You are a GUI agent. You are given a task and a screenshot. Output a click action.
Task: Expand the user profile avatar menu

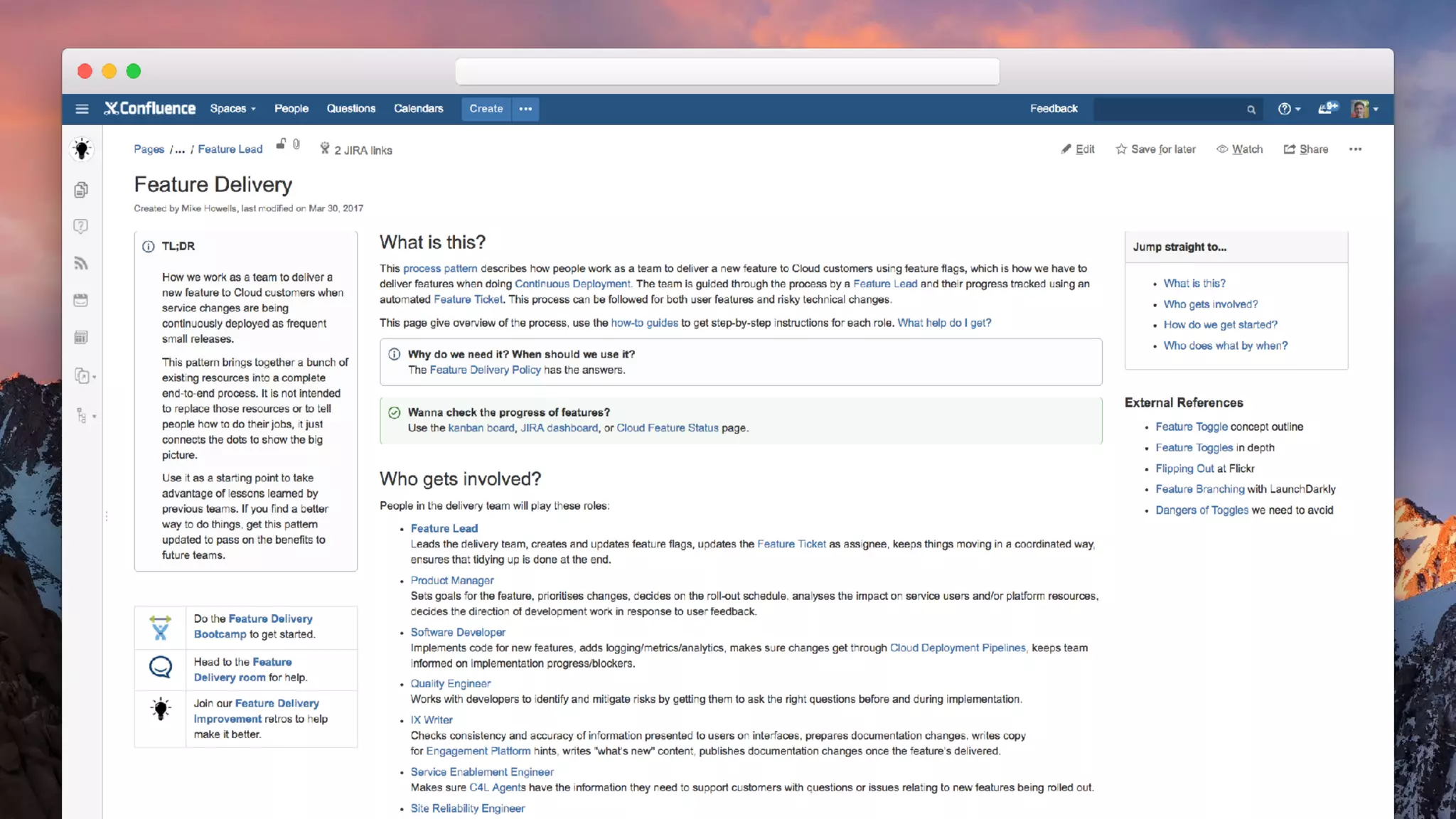tap(1364, 109)
